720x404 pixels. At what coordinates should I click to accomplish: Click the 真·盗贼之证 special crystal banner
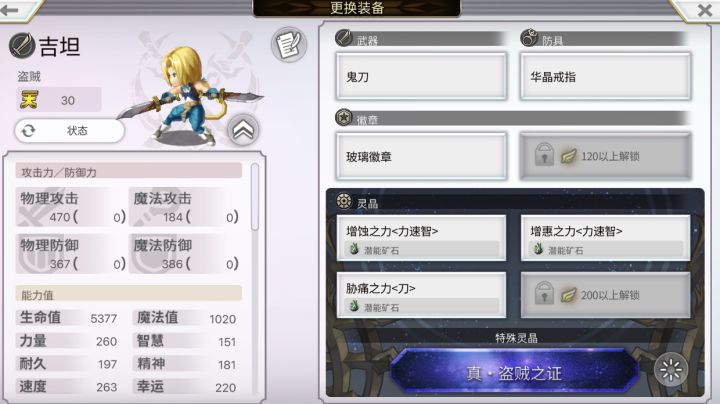[514, 372]
